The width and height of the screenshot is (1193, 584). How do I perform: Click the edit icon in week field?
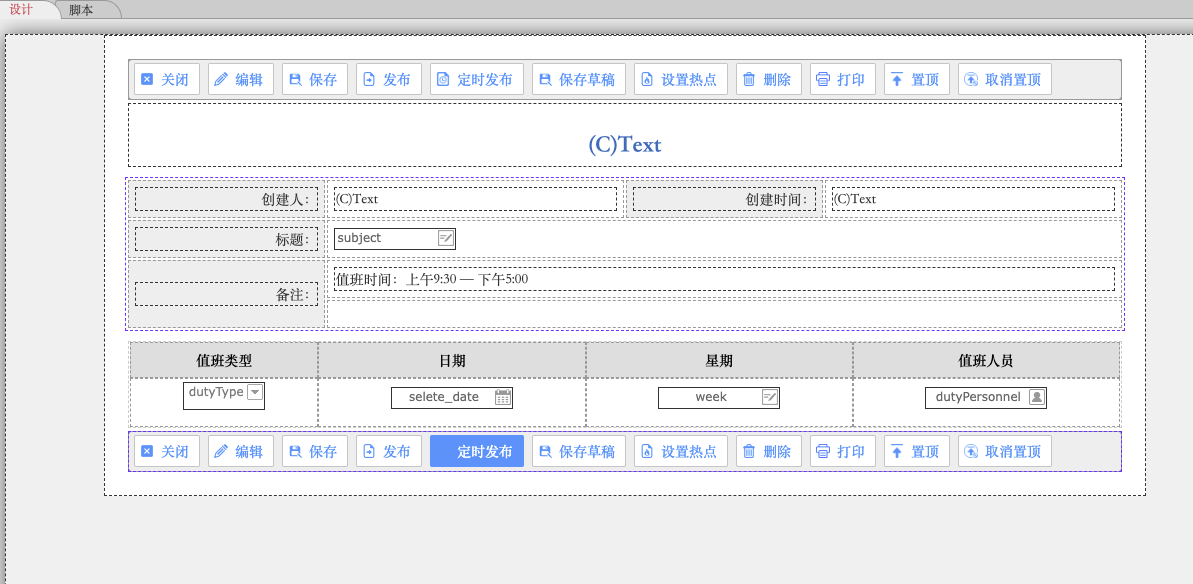(x=770, y=397)
